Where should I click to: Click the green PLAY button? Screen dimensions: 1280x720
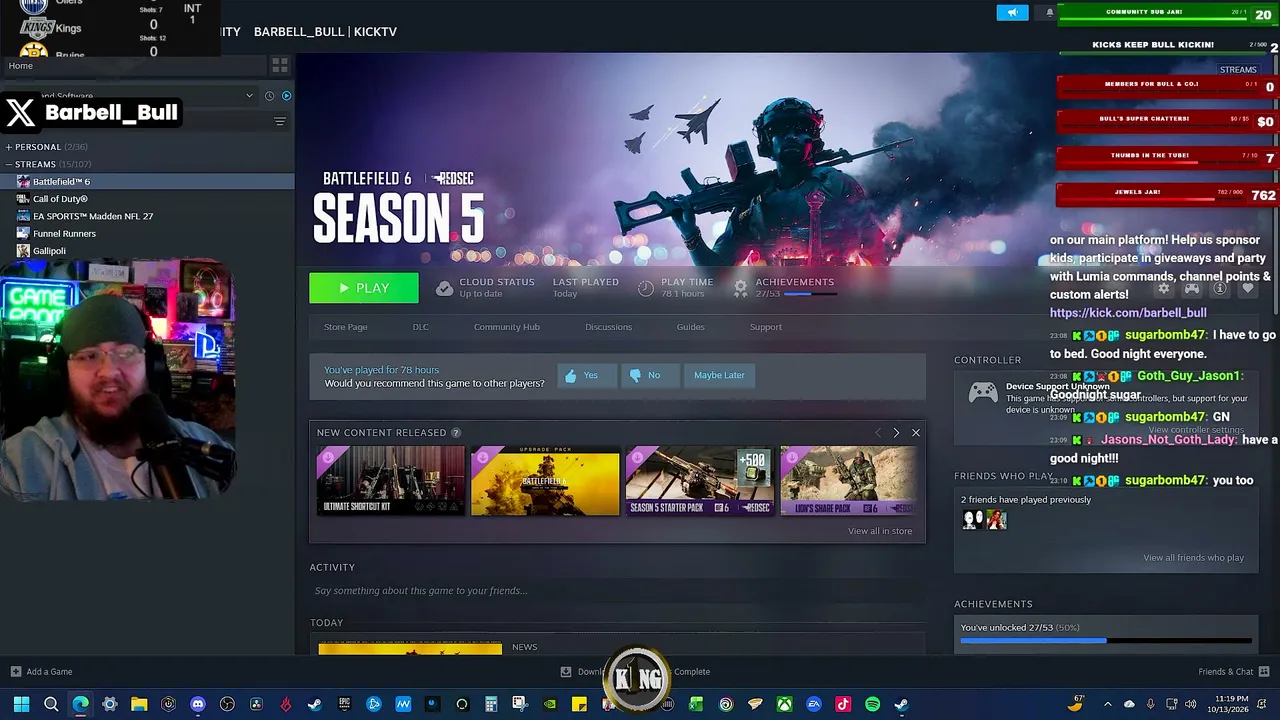pos(364,288)
